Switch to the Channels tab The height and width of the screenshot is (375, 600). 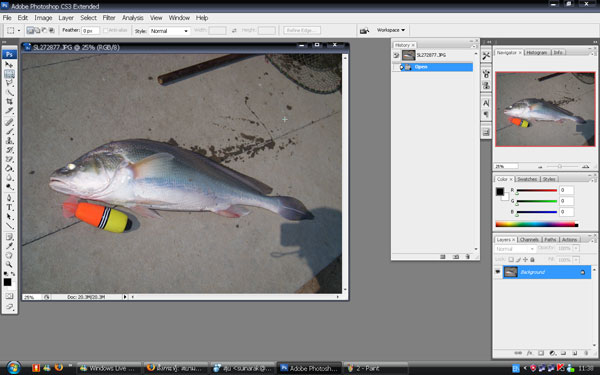(x=529, y=240)
